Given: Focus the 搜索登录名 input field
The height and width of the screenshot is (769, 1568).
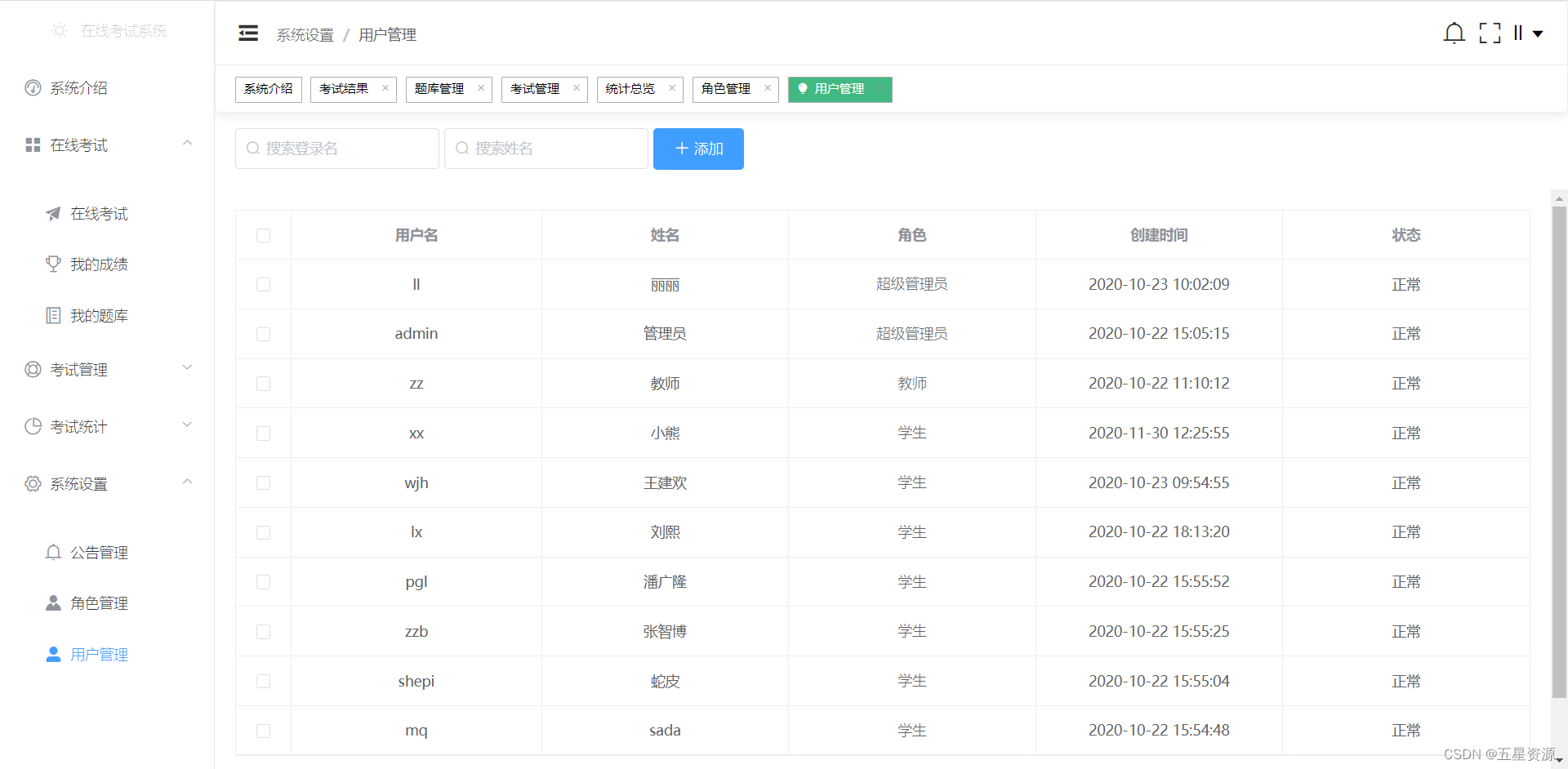Looking at the screenshot, I should pyautogui.click(x=337, y=149).
